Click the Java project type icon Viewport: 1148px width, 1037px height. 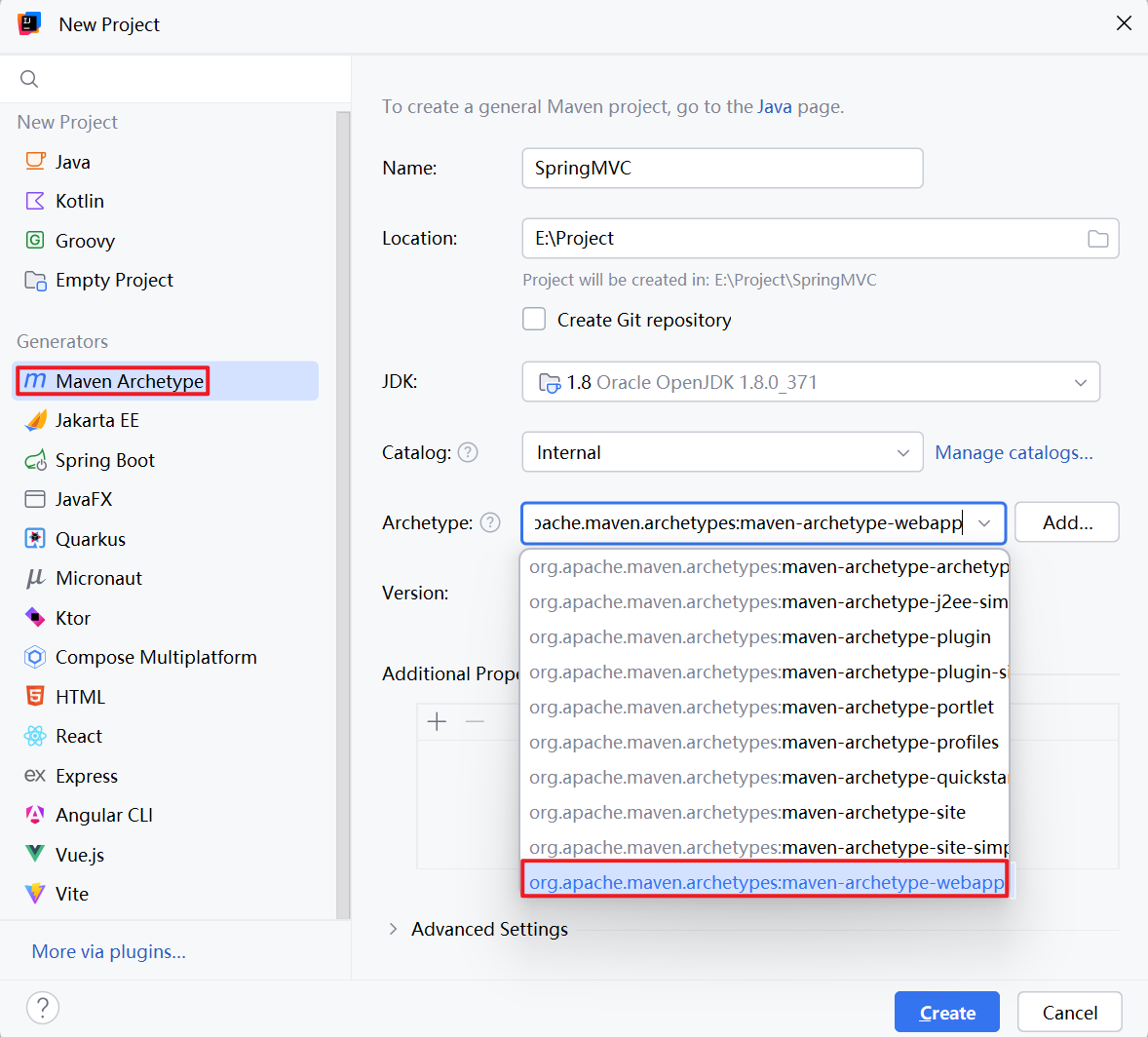(35, 161)
